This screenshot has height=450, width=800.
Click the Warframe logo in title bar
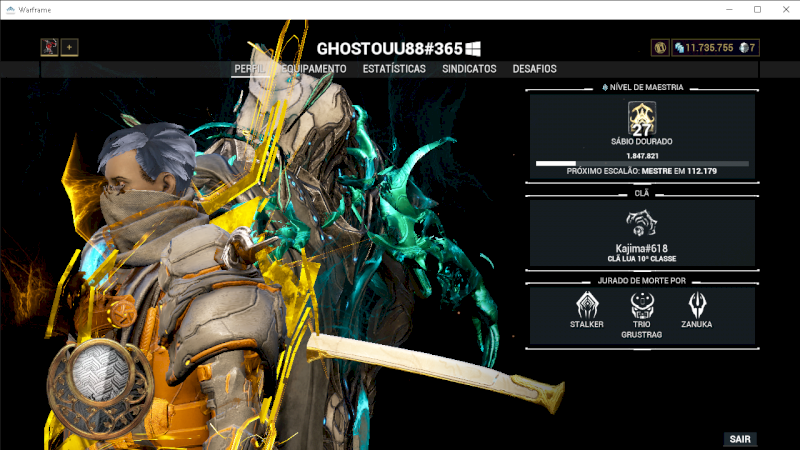[x=10, y=10]
